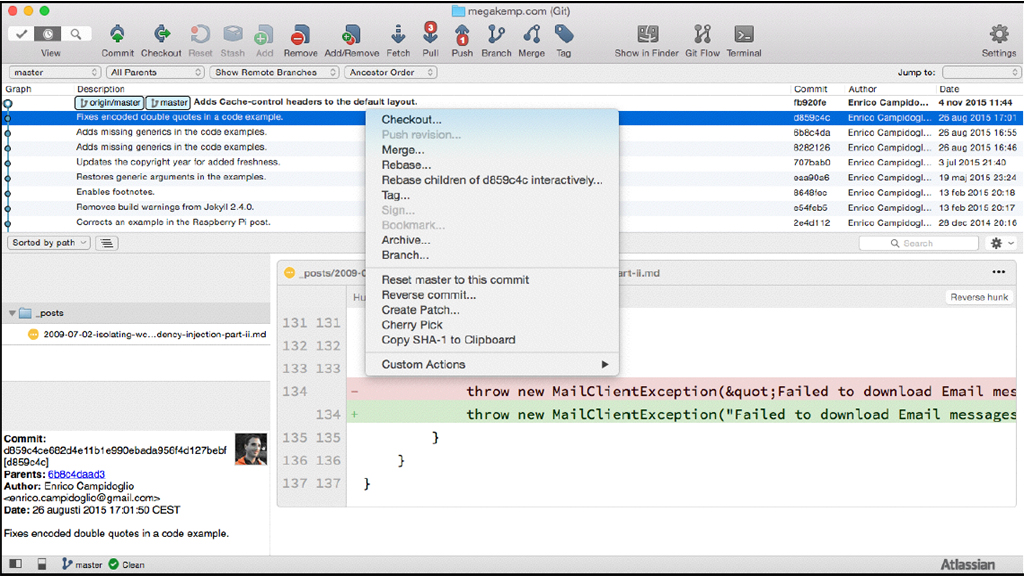Click Show in Finder icon
This screenshot has height=576, width=1024.
[647, 36]
